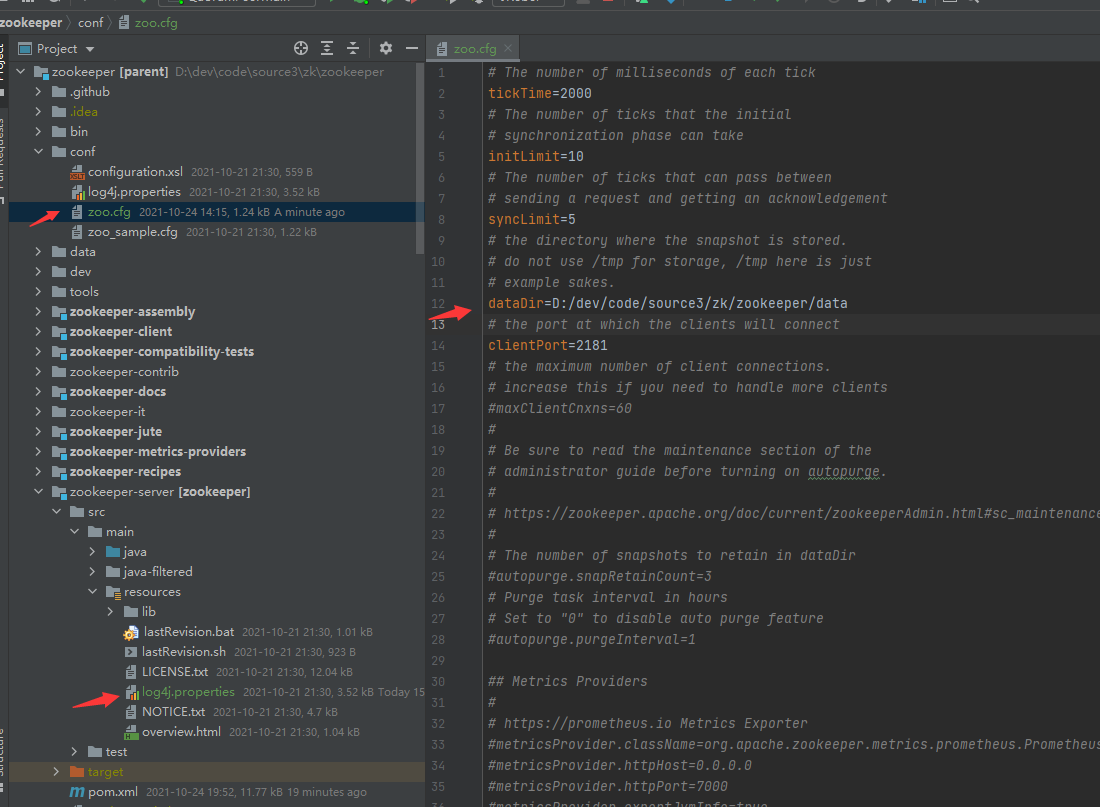Open the Project panel settings gear
1100x807 pixels.
386,48
